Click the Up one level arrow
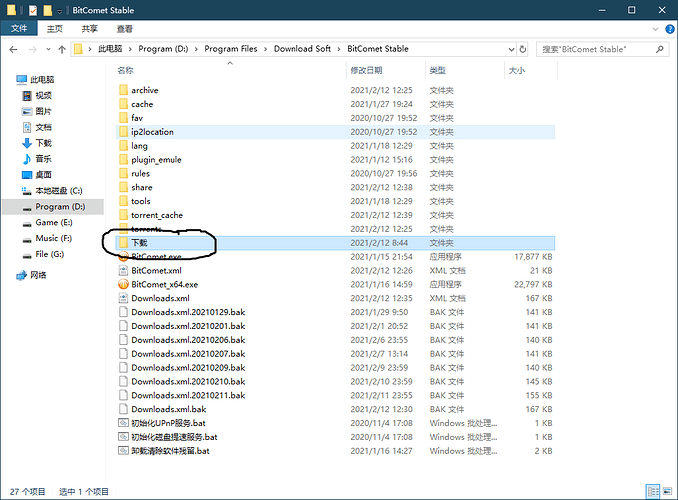 tap(60, 48)
